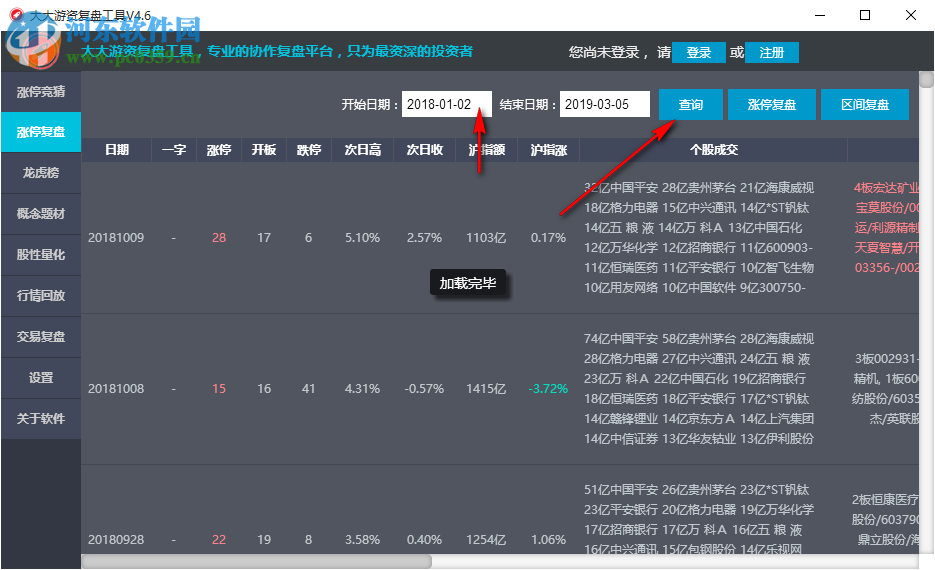This screenshot has height=570, width=935.
Task: Click the 1415亿 turnover value
Action: [x=486, y=389]
